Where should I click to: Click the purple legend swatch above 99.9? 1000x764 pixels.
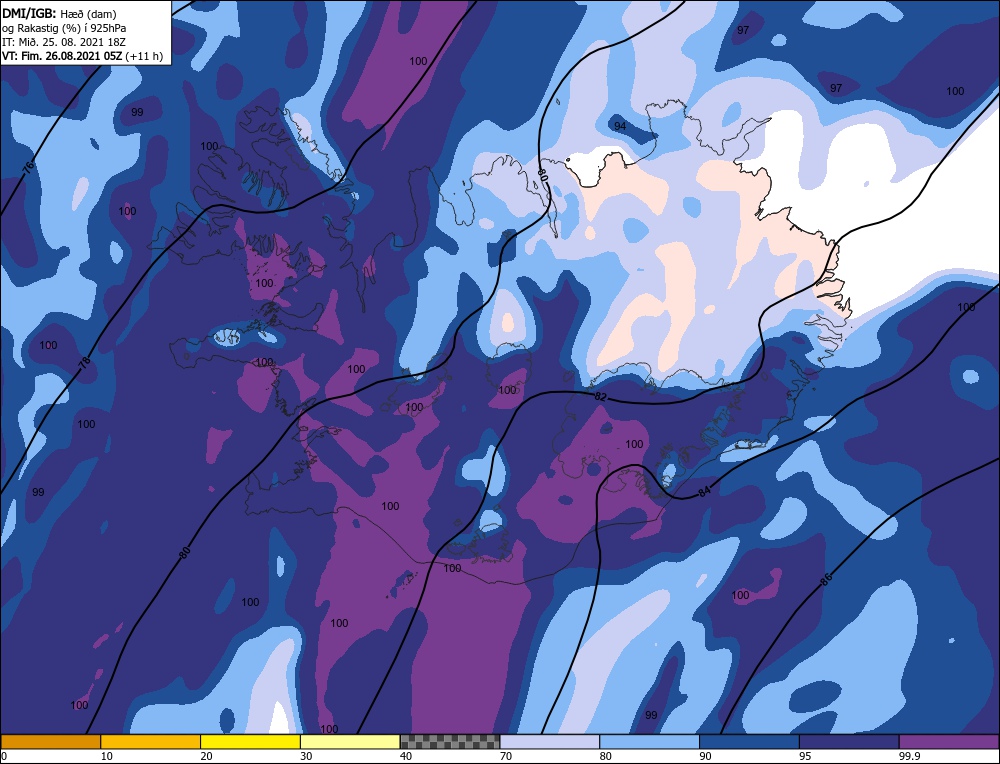949,742
